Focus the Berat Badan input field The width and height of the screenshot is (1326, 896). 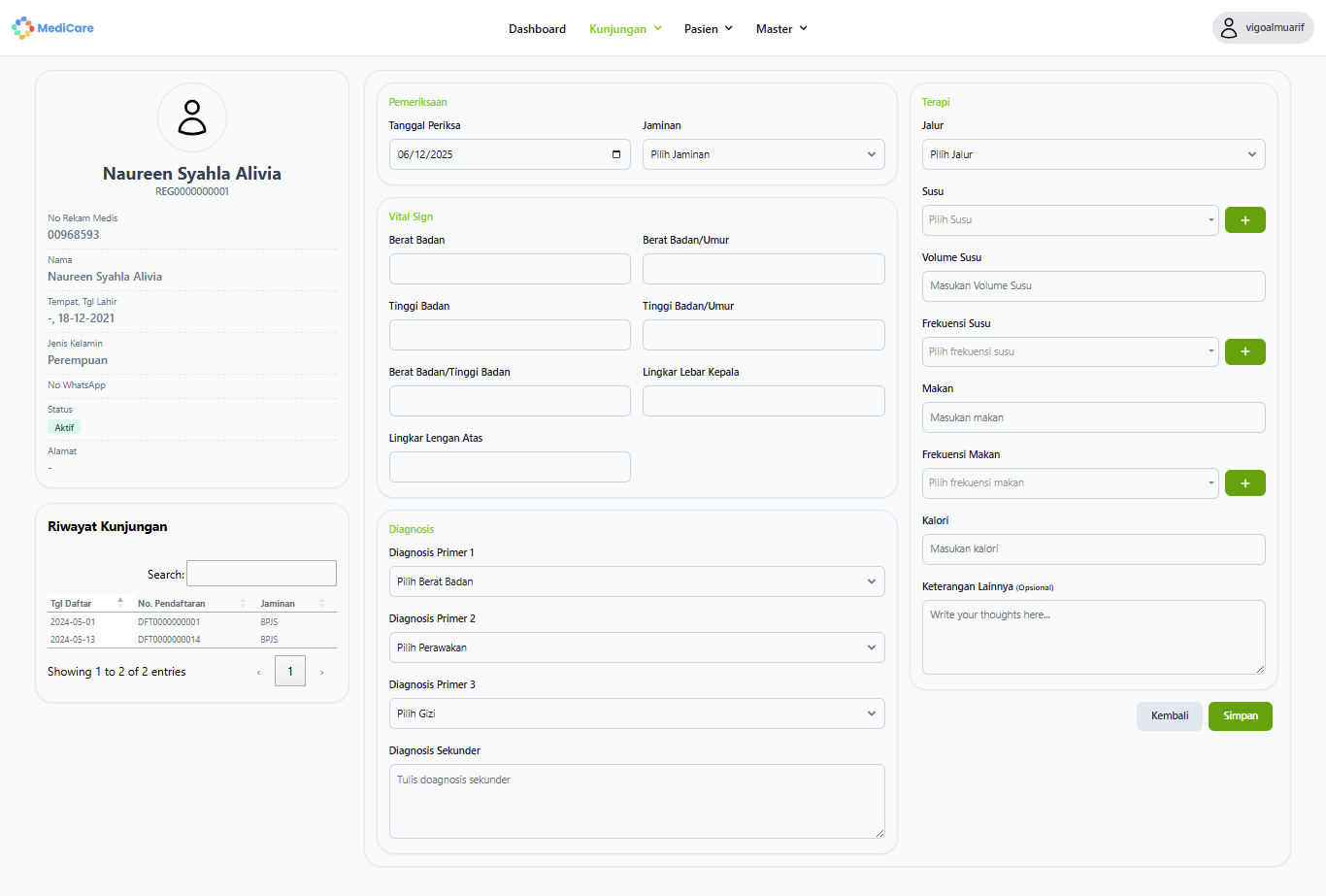(x=510, y=269)
